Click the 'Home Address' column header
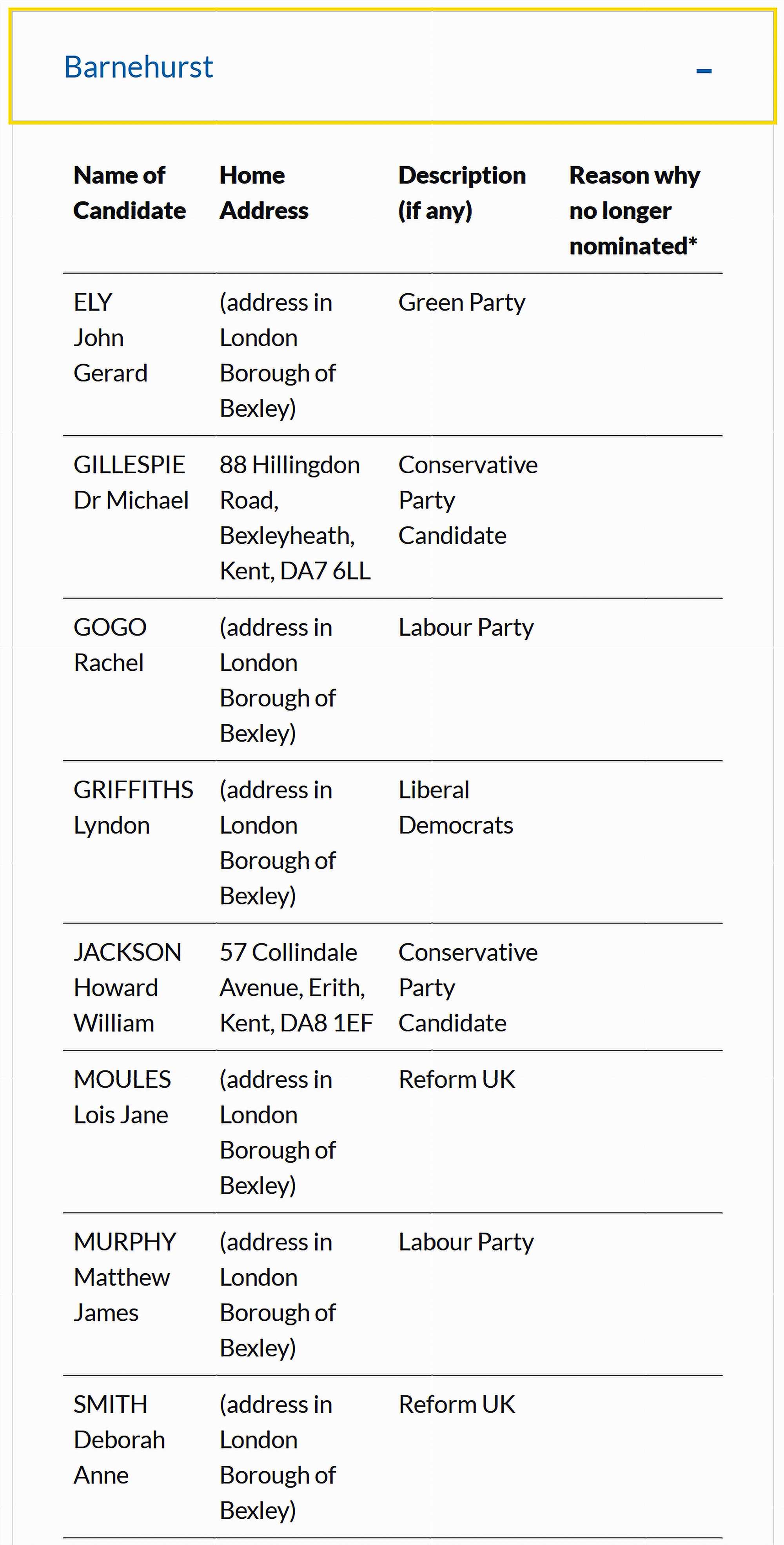Image resolution: width=784 pixels, height=1545 pixels. (x=264, y=192)
